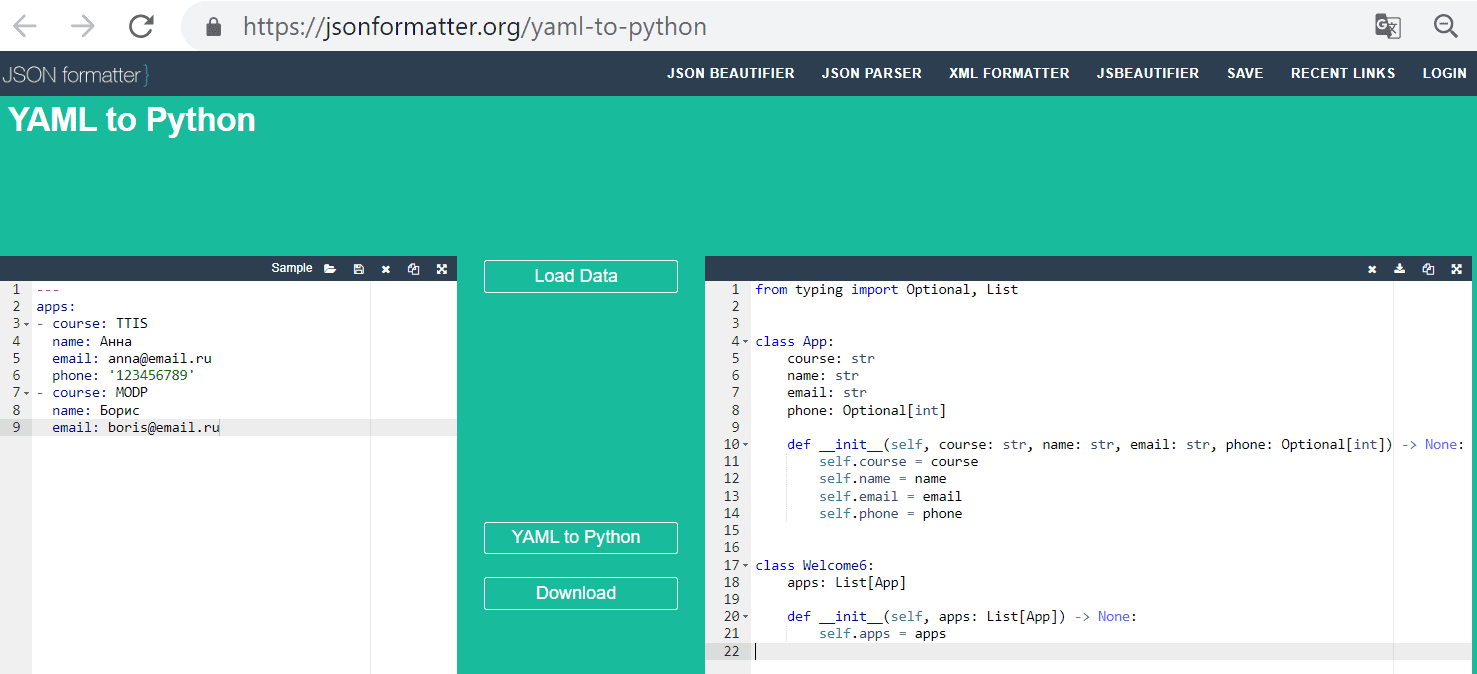Go forward with the browser forward arrow
The image size is (1477, 674).
(x=83, y=26)
